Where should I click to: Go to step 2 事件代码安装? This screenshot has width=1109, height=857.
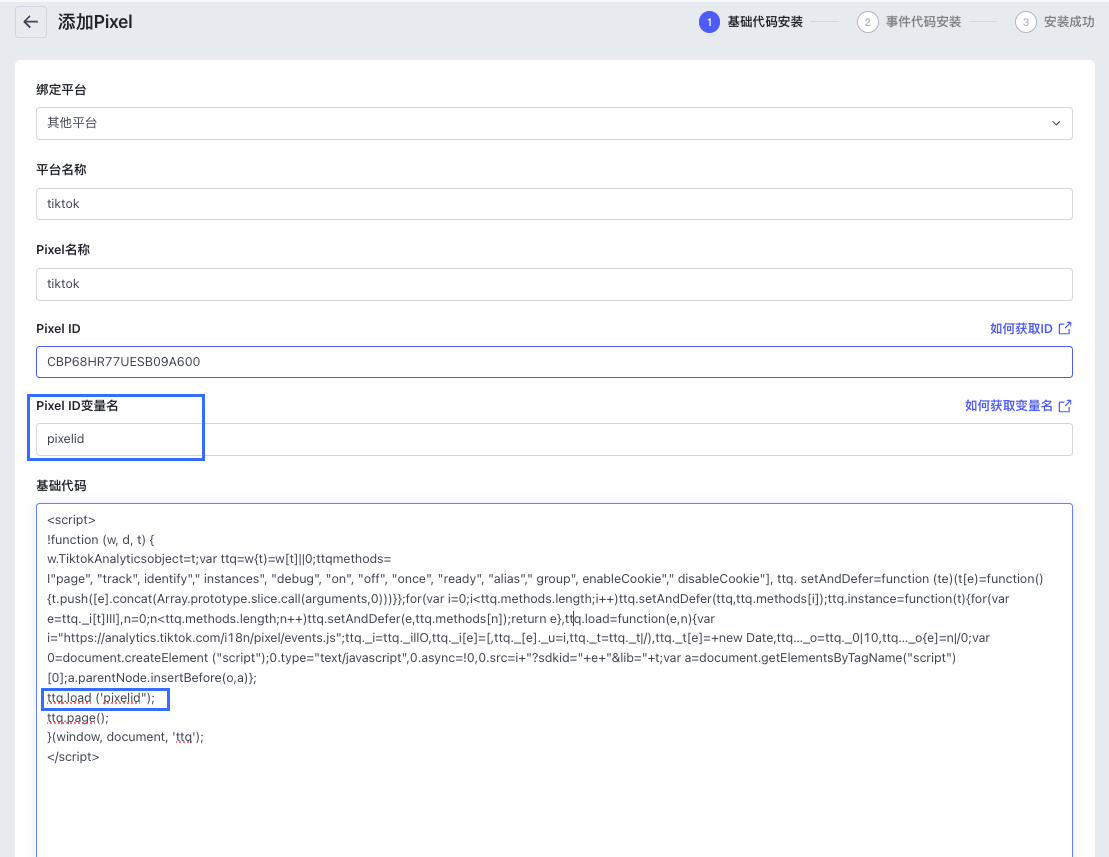coord(909,22)
